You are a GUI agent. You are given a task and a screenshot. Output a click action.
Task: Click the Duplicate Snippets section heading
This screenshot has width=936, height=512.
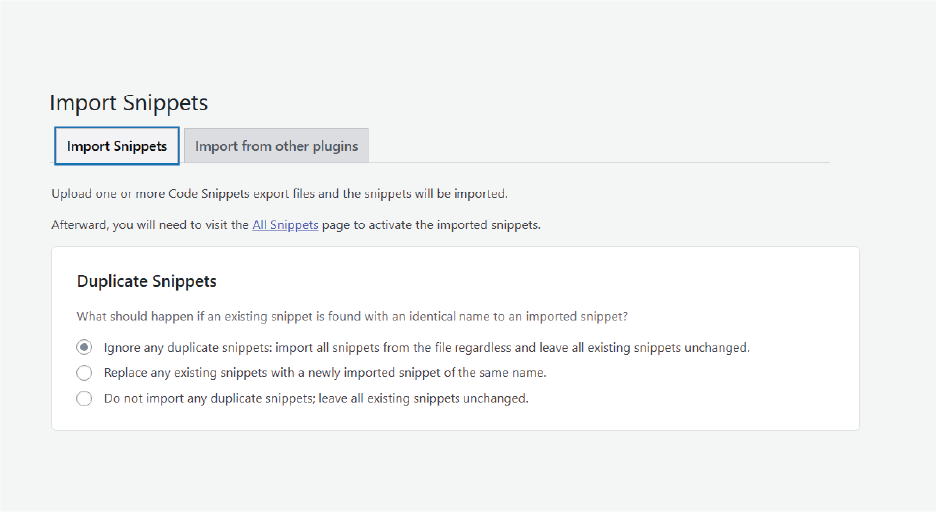tap(147, 281)
